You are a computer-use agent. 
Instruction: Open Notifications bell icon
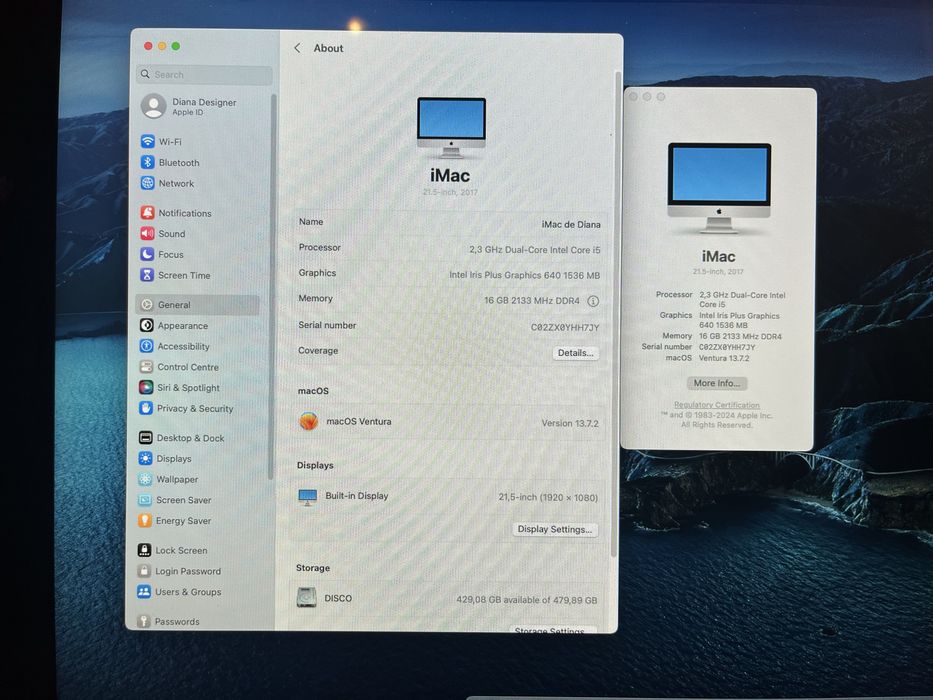148,212
